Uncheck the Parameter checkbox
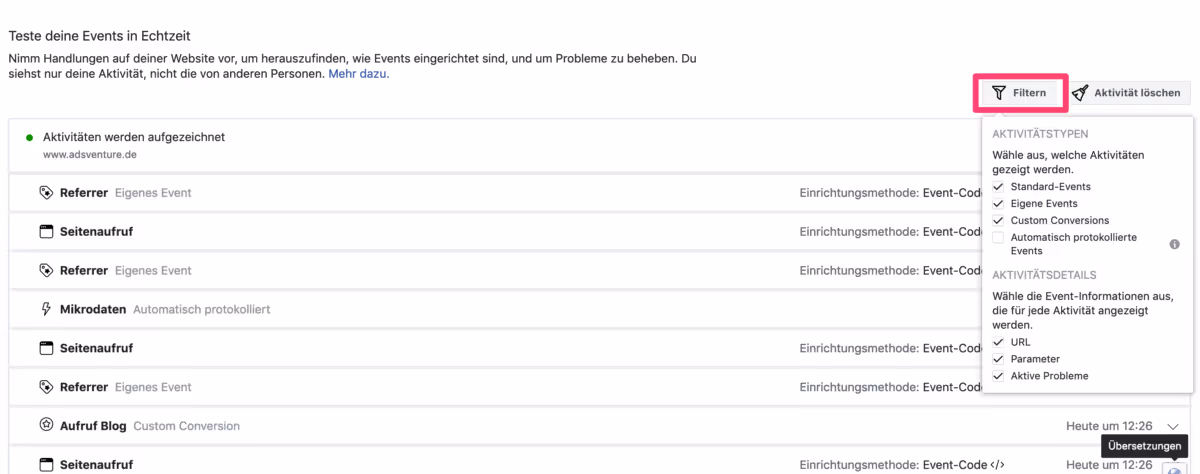 pos(998,359)
